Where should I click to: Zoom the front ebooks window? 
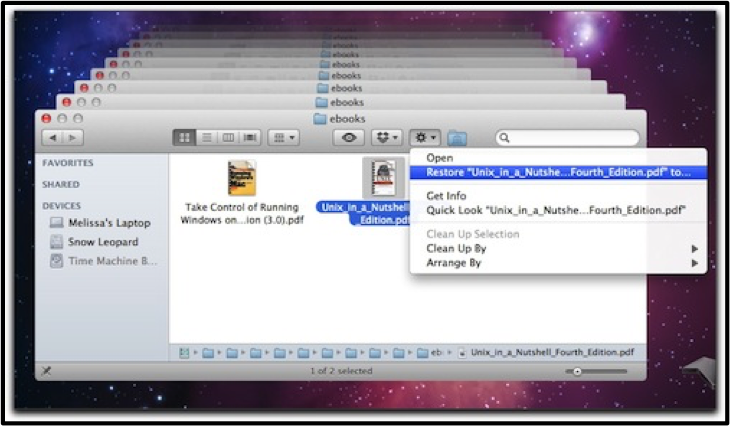pos(78,118)
